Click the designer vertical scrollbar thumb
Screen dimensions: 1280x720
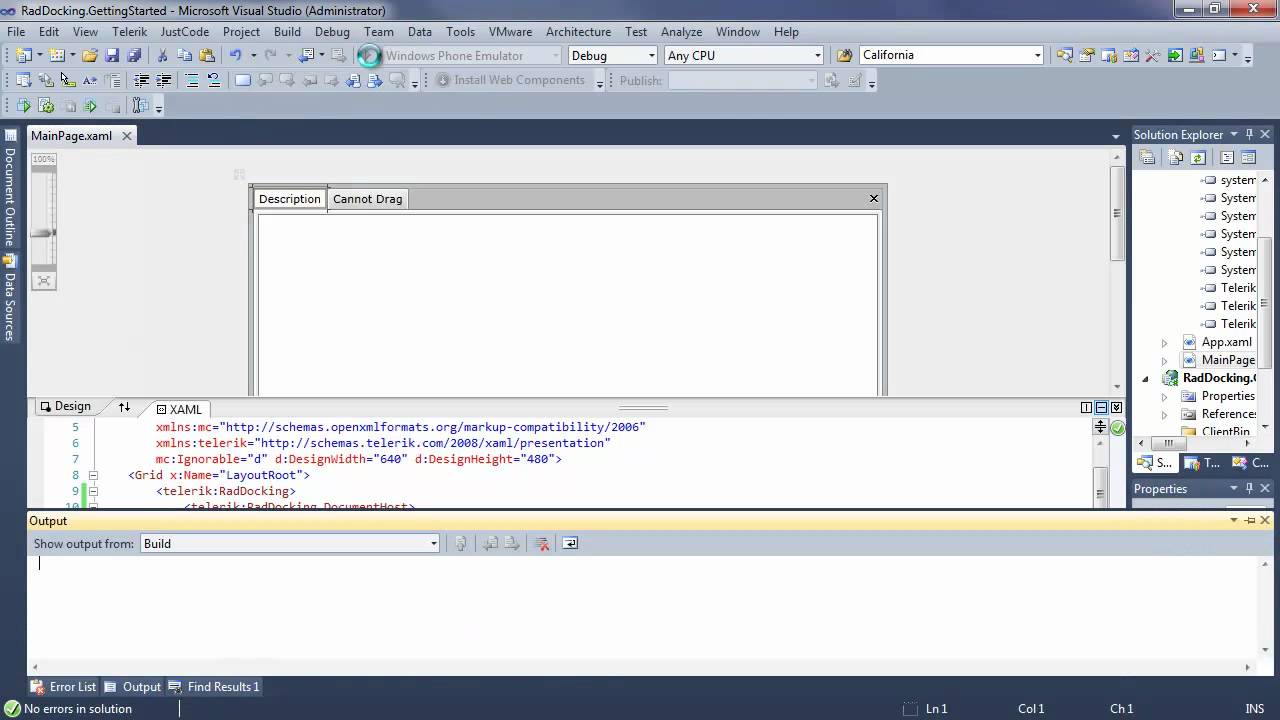pos(1117,213)
